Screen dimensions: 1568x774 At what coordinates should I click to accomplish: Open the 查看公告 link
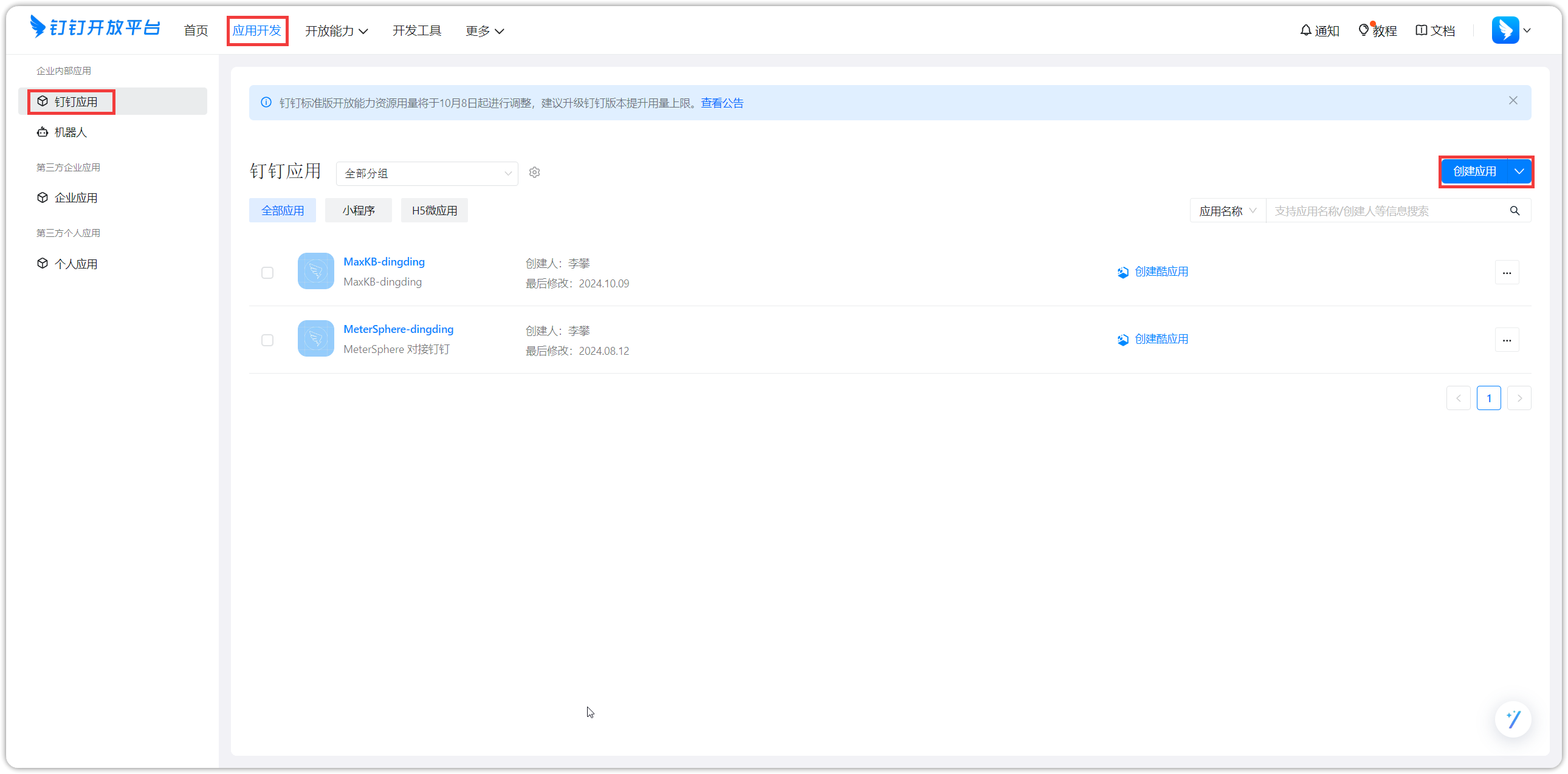point(722,103)
